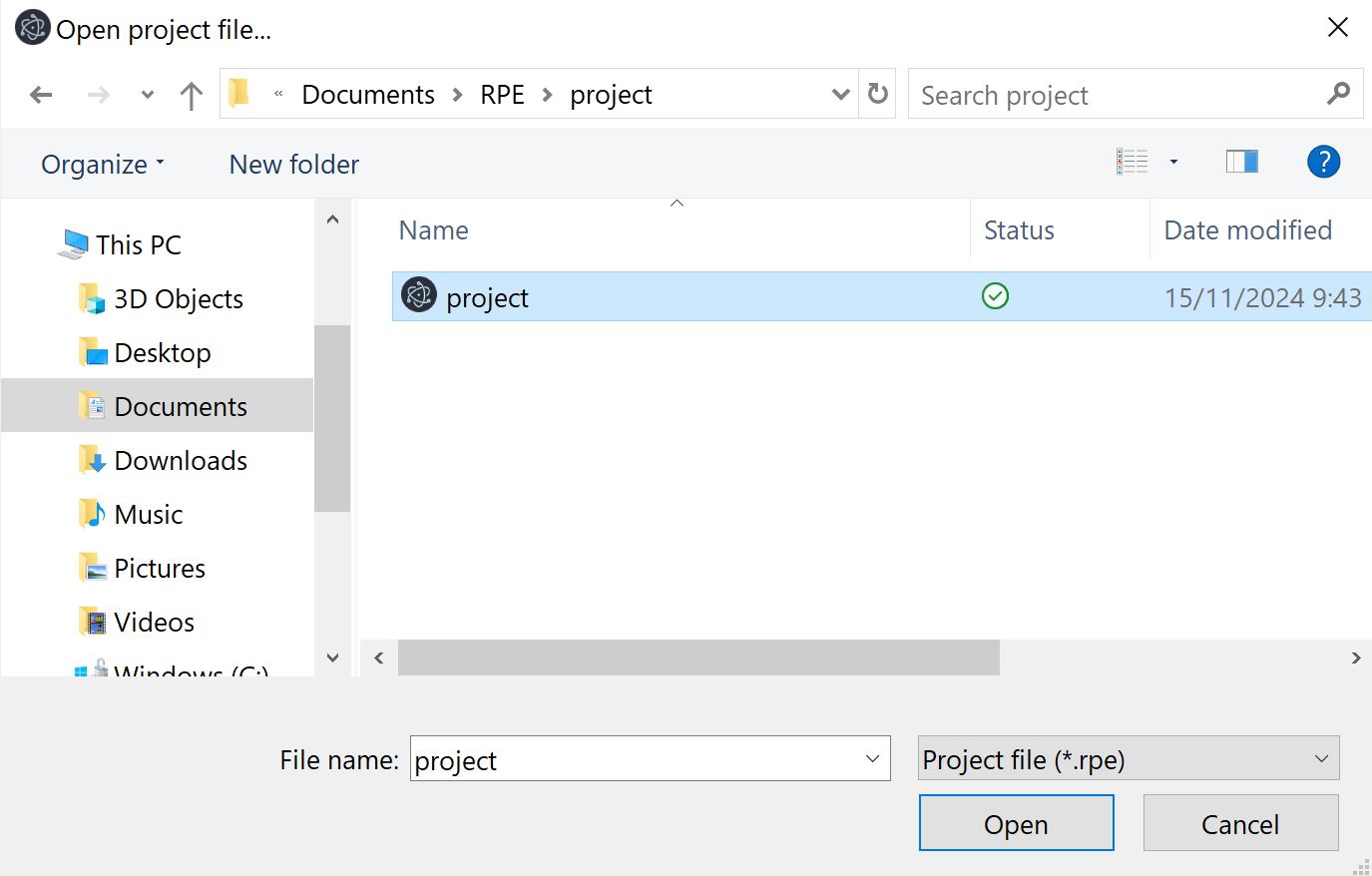Click the project file's app icon
This screenshot has height=876, width=1372.
(x=419, y=295)
